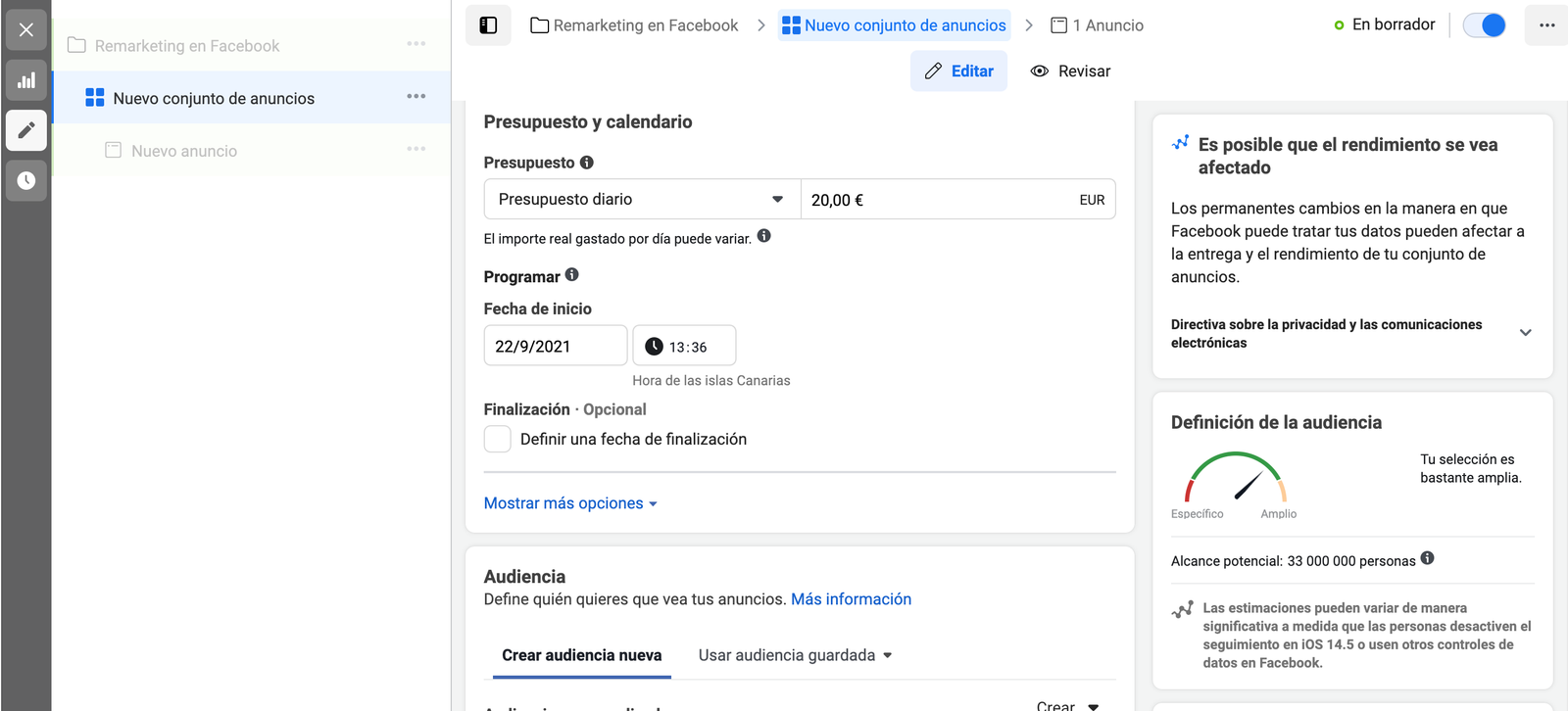Screen dimensions: 1568x711
Task: Toggle the ad set on/off switch
Action: [1484, 25]
